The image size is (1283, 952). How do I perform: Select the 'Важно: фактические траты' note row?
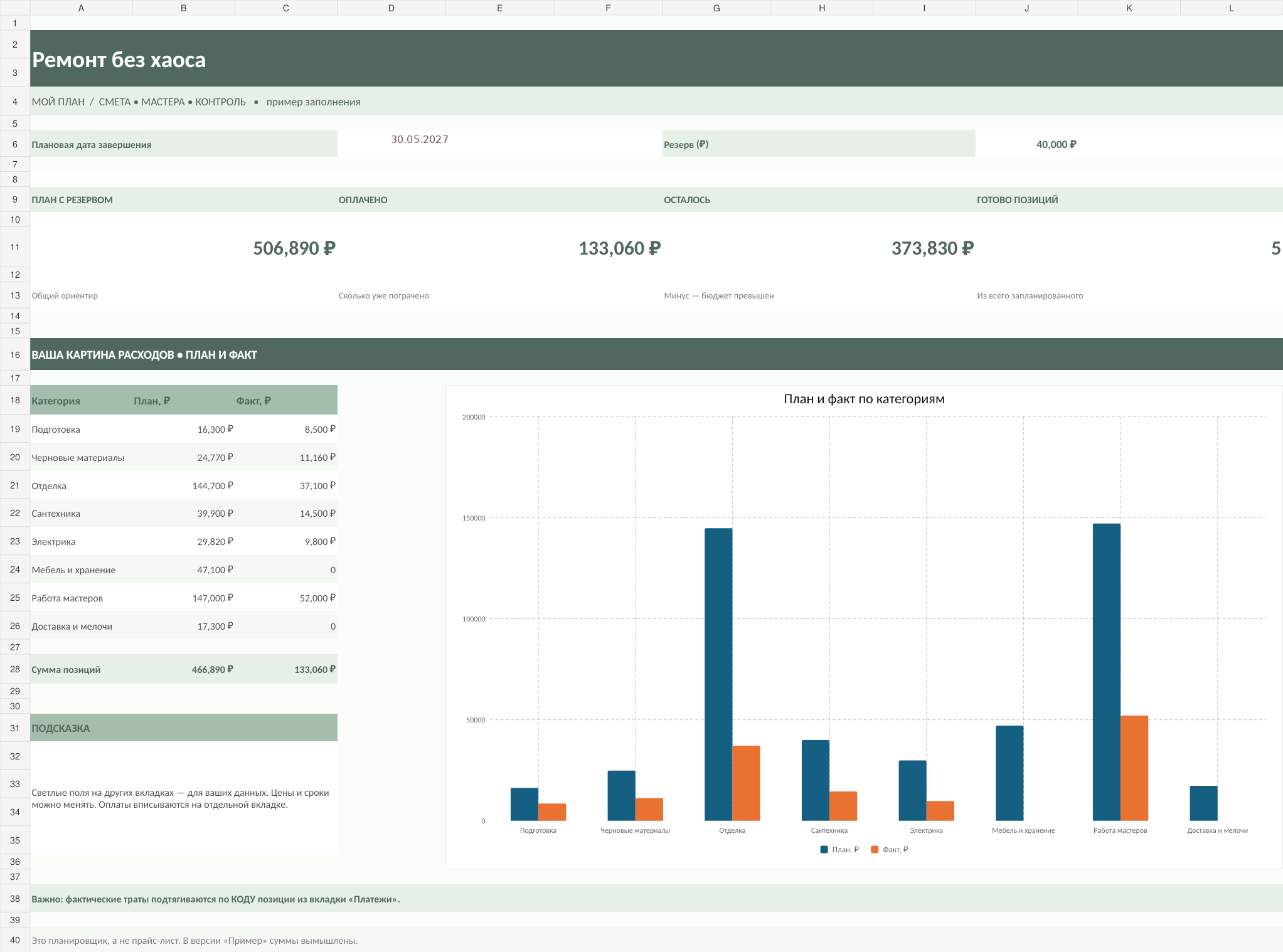(656, 899)
